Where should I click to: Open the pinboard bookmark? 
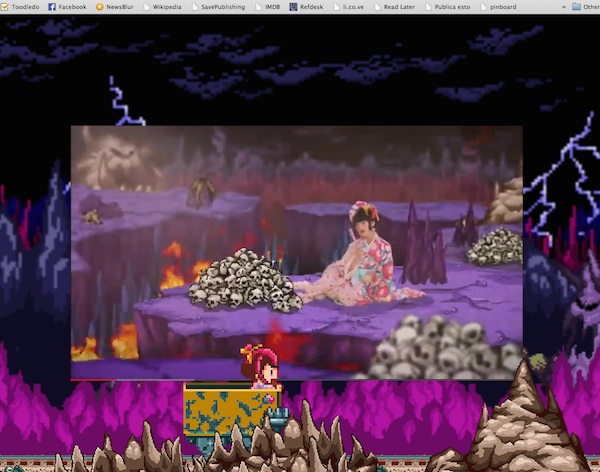498,7
